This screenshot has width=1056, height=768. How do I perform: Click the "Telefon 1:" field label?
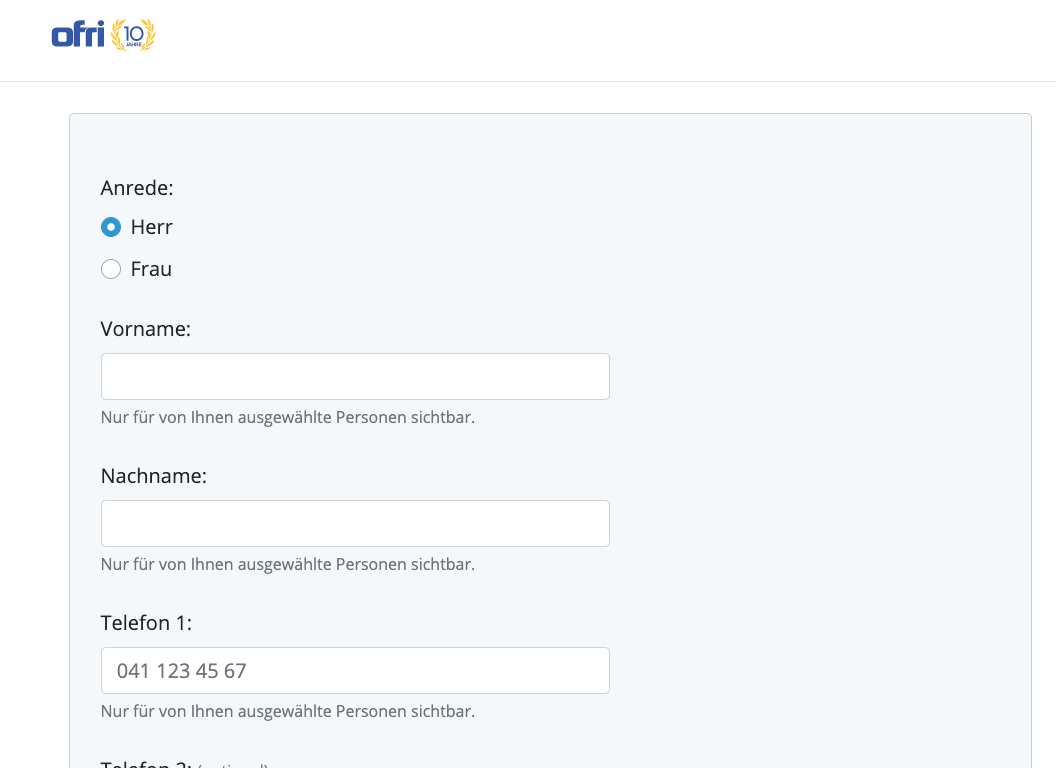pyautogui.click(x=146, y=623)
